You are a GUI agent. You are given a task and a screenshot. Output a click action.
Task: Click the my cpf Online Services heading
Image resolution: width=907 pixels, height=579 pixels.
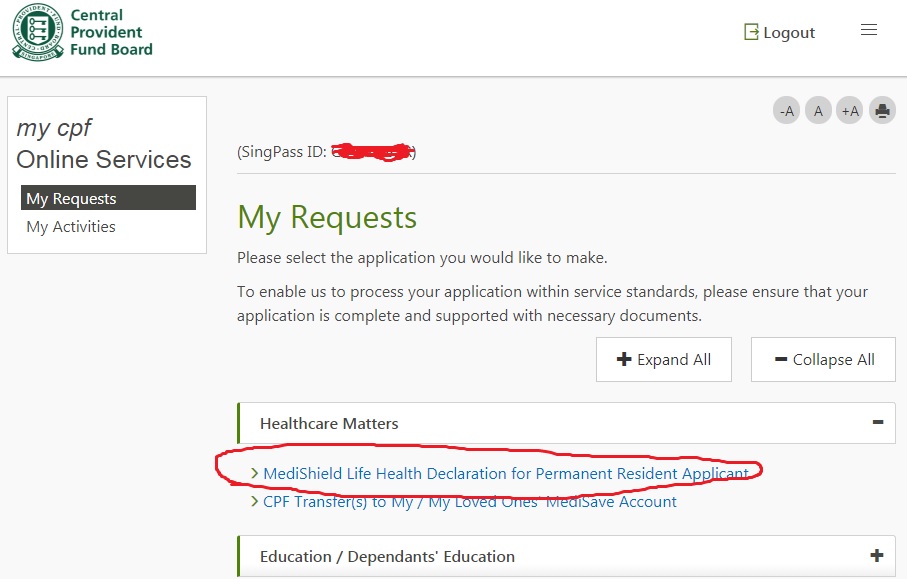tap(104, 145)
